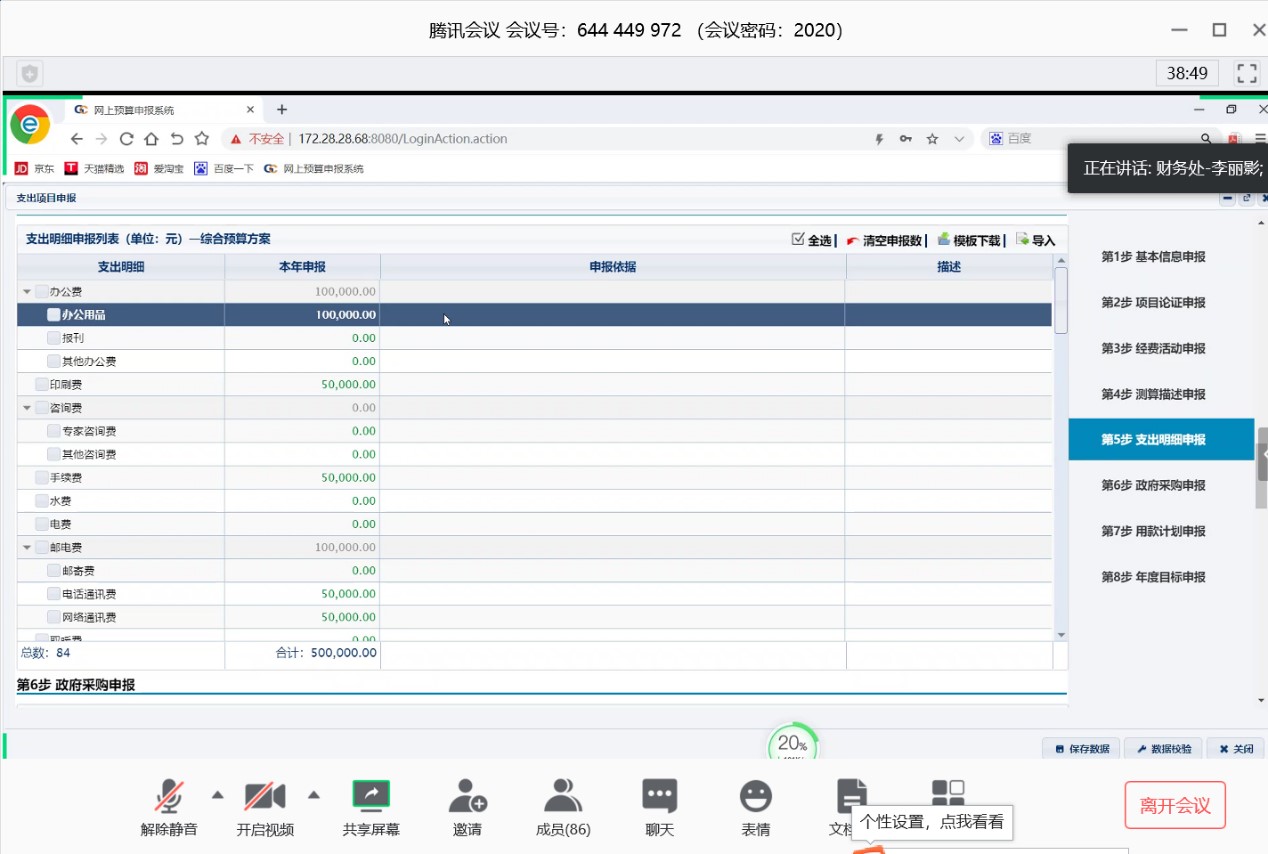
Task: Click the 离开会议 leave button
Action: point(1174,806)
